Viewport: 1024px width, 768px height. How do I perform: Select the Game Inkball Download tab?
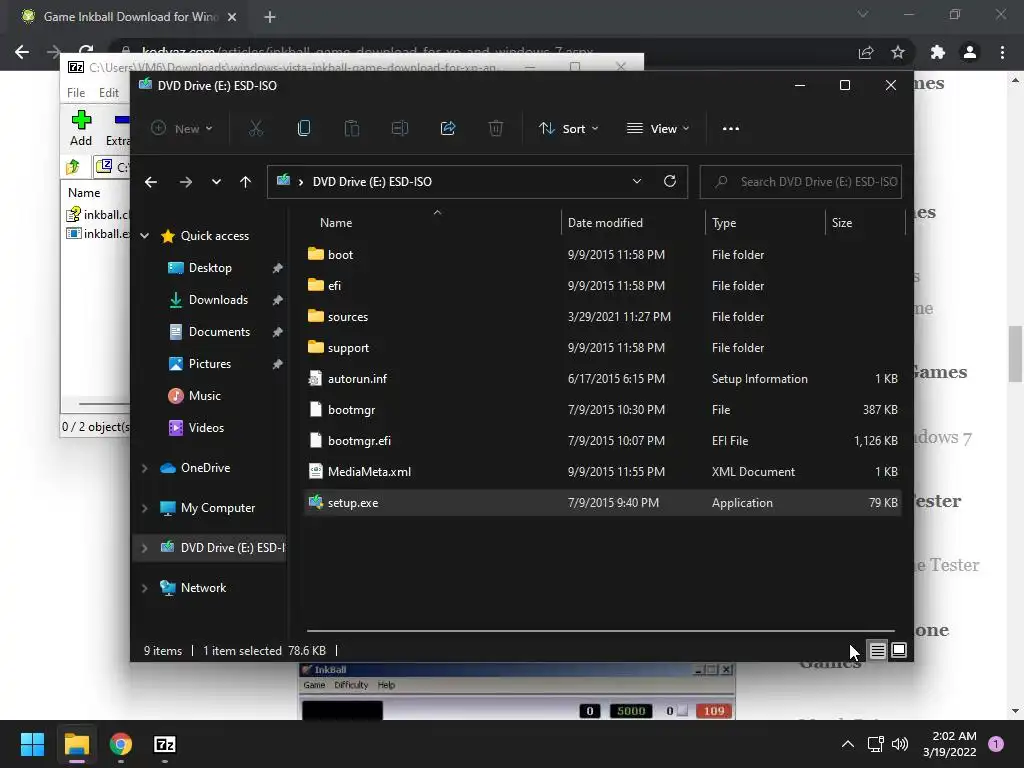[x=131, y=17]
